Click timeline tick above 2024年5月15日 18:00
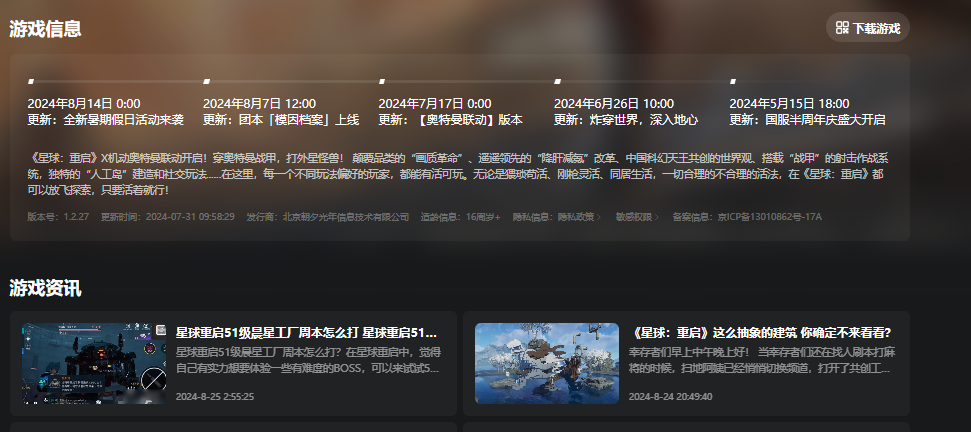Viewport: 971px width, 432px height. [x=733, y=81]
